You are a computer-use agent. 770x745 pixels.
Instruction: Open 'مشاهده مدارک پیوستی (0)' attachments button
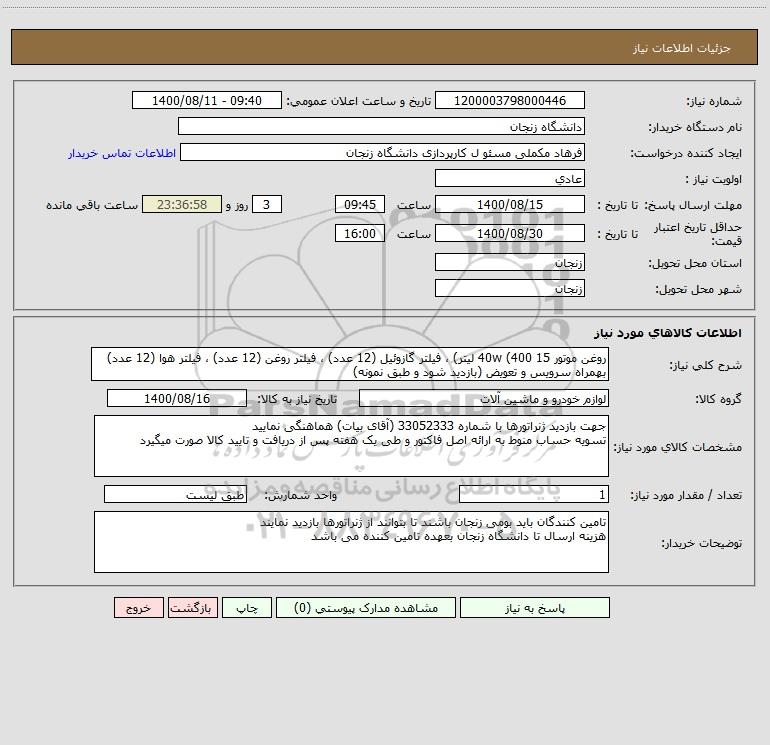(366, 608)
